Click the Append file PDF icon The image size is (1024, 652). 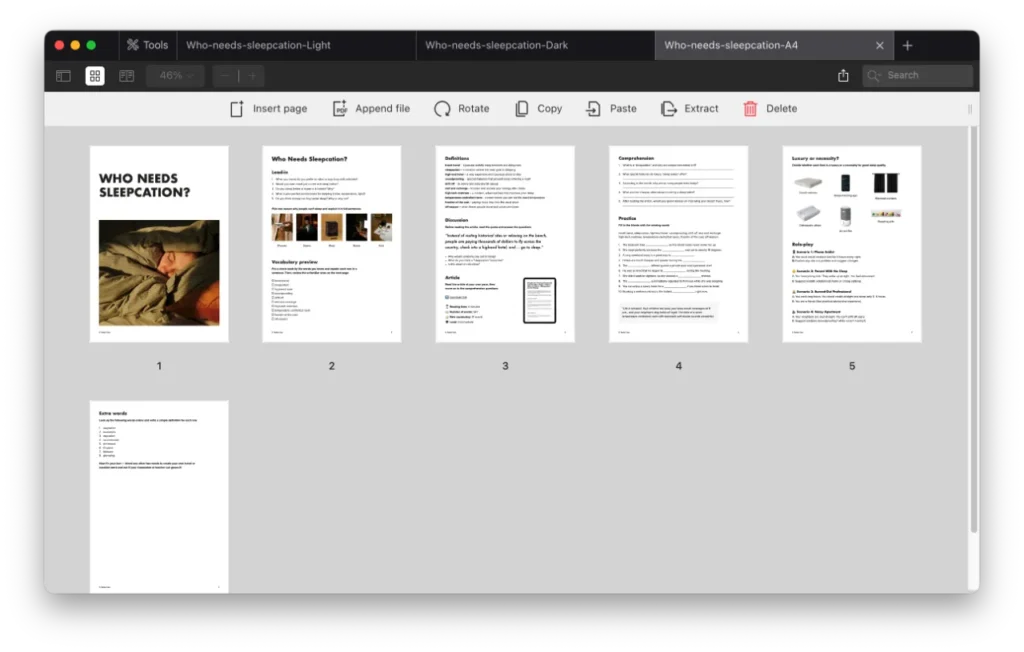point(340,109)
